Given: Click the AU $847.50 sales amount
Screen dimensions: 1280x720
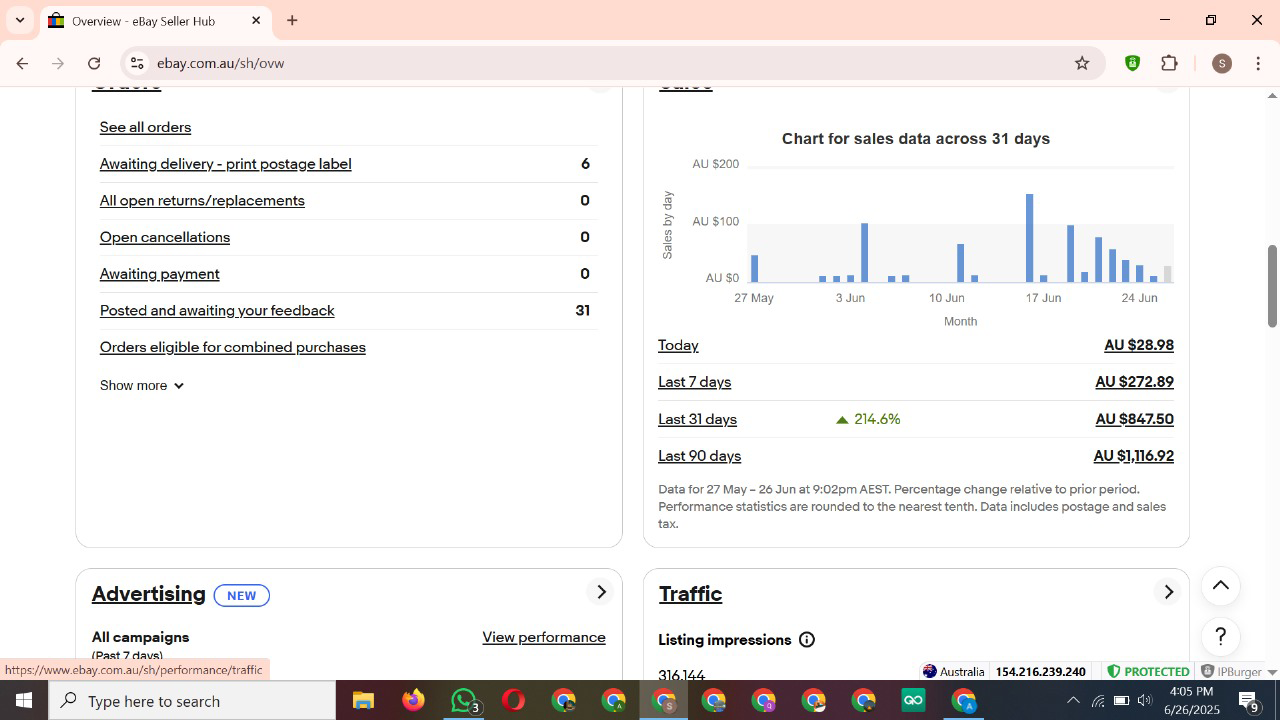Looking at the screenshot, I should (x=1134, y=419).
